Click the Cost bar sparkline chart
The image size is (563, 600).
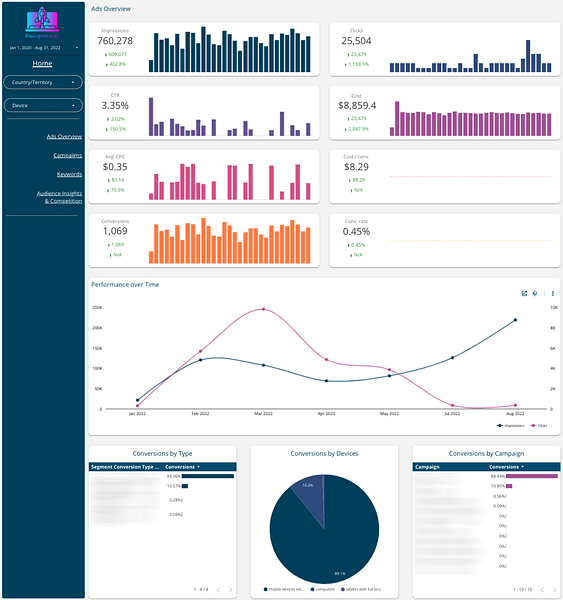(x=471, y=119)
